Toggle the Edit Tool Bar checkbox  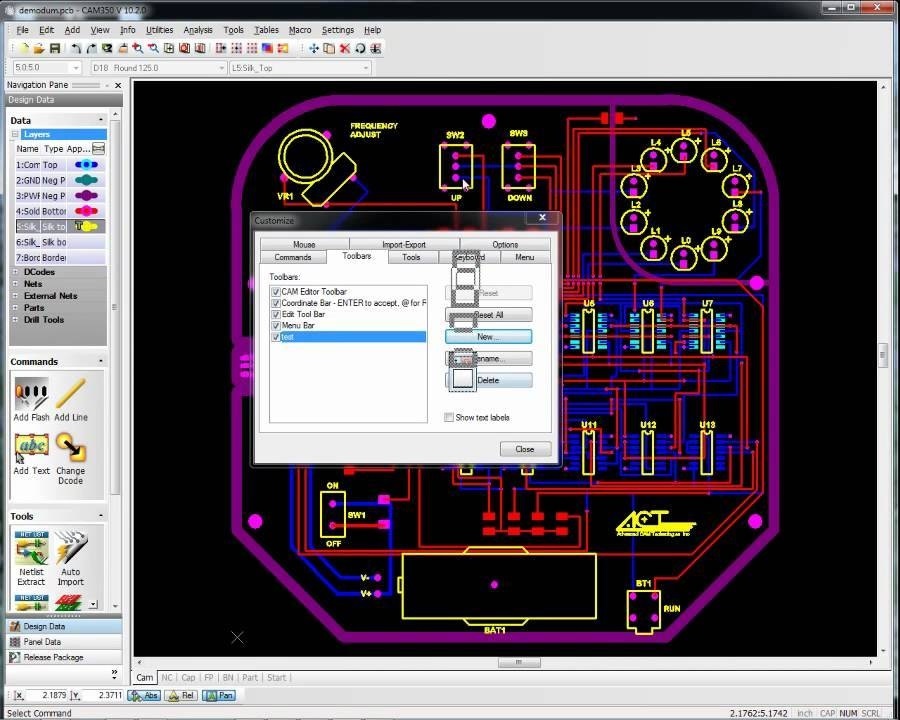click(276, 314)
